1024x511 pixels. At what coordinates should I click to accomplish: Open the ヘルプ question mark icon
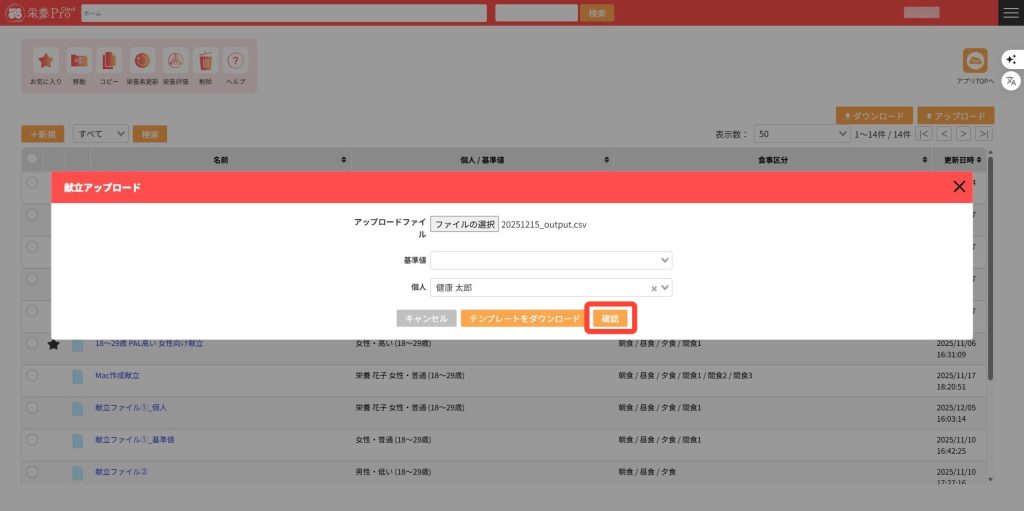[235, 61]
